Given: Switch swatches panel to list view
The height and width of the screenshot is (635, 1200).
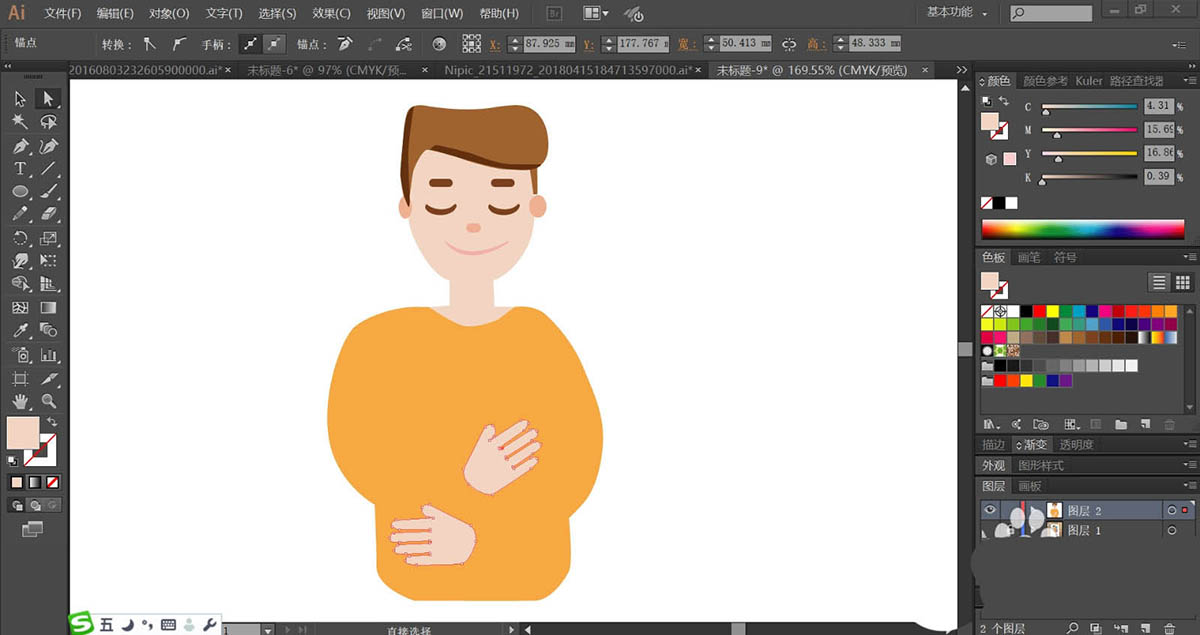Looking at the screenshot, I should 1159,282.
